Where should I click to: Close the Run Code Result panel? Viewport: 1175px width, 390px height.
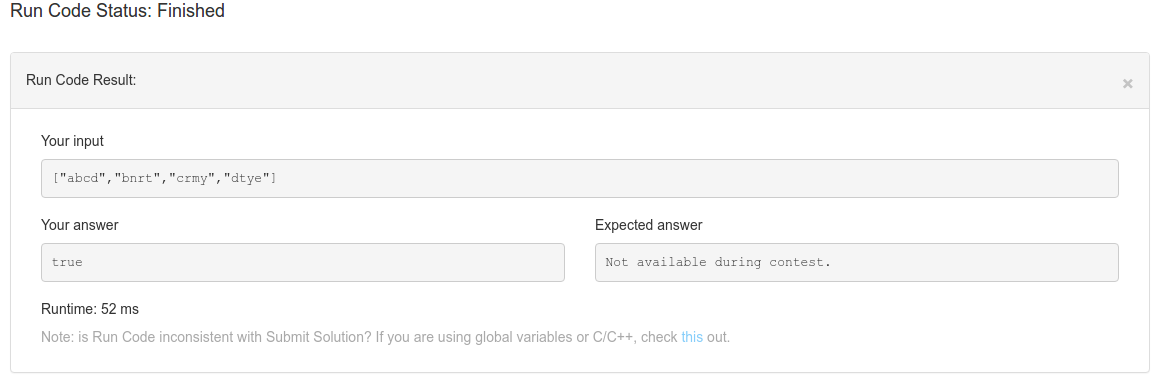[1127, 84]
